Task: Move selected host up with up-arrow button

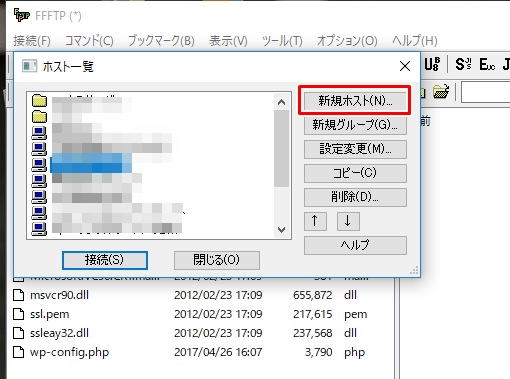Action: (x=315, y=221)
